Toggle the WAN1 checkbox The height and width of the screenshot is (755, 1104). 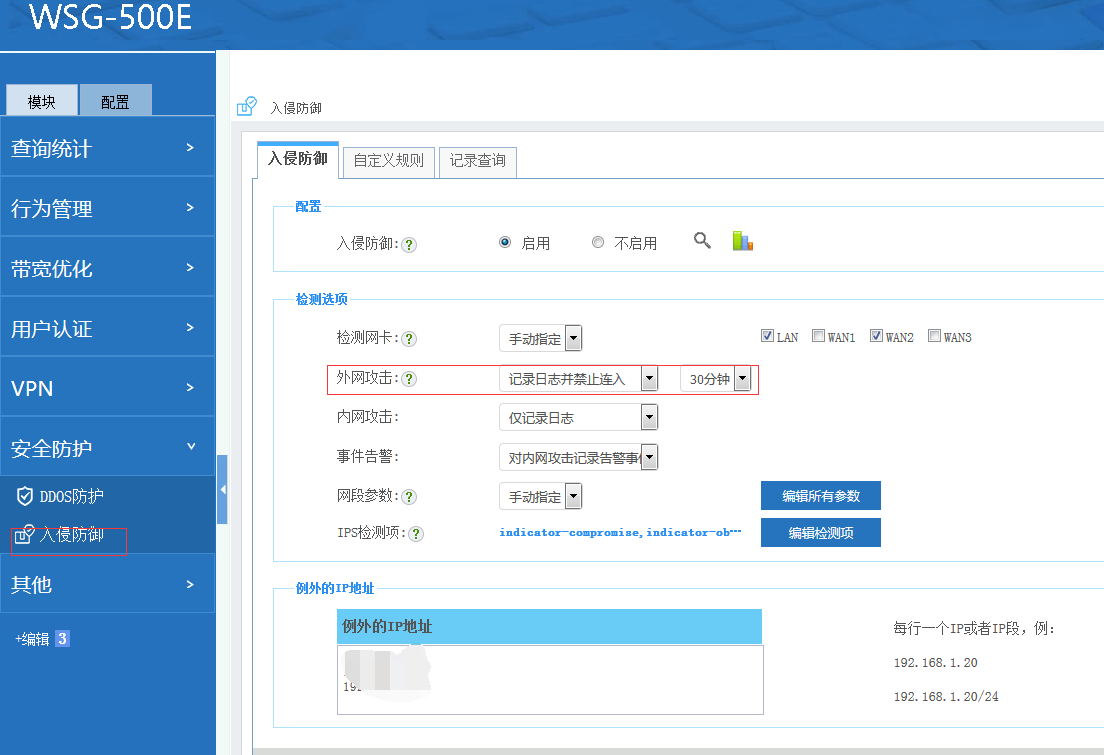818,337
